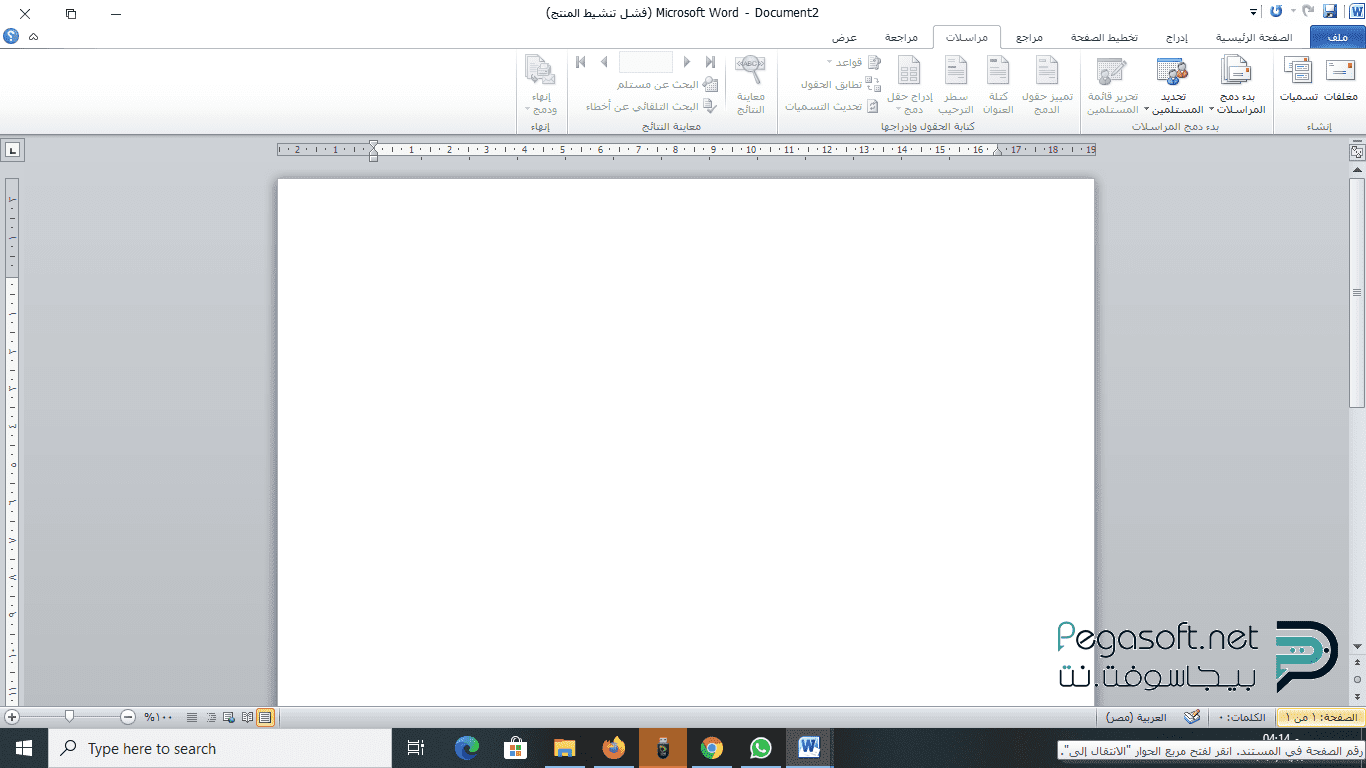Expand Insert Merge Field (إدراج حقل دمج) dropdown
Viewport: 1366px width, 768px height.
coord(909,85)
